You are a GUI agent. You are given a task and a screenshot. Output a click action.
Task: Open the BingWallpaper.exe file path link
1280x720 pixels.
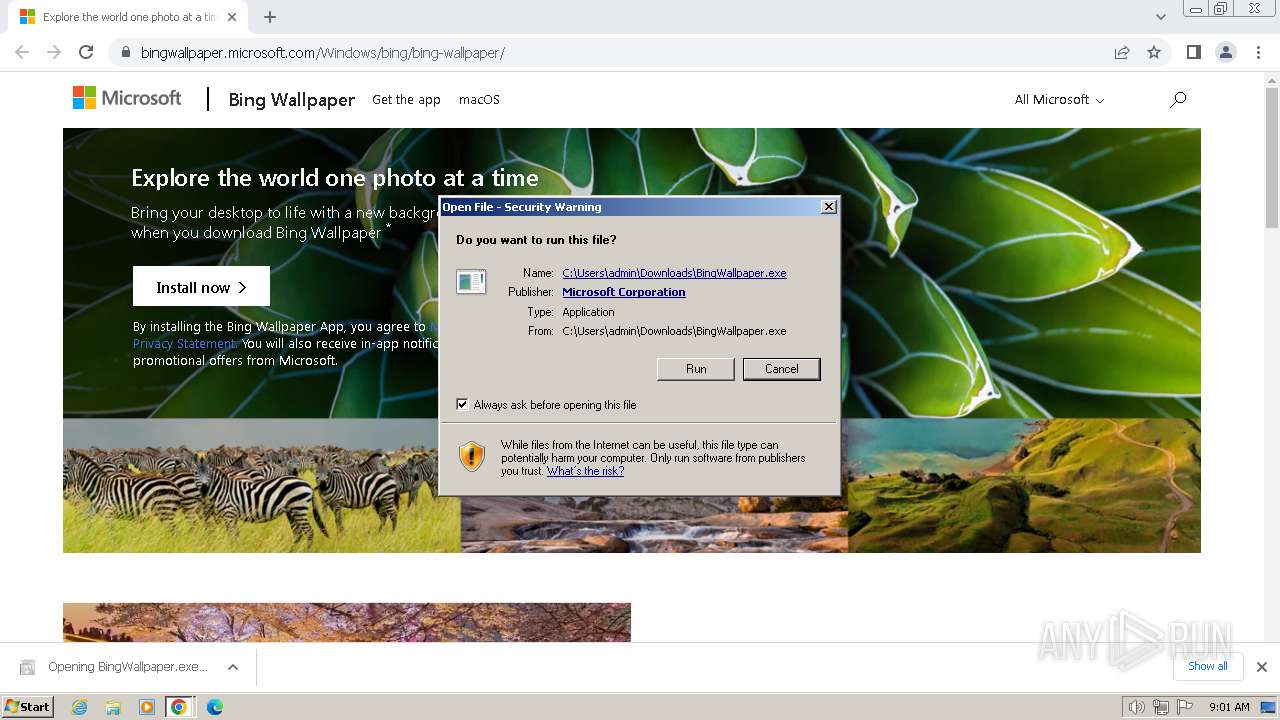674,273
